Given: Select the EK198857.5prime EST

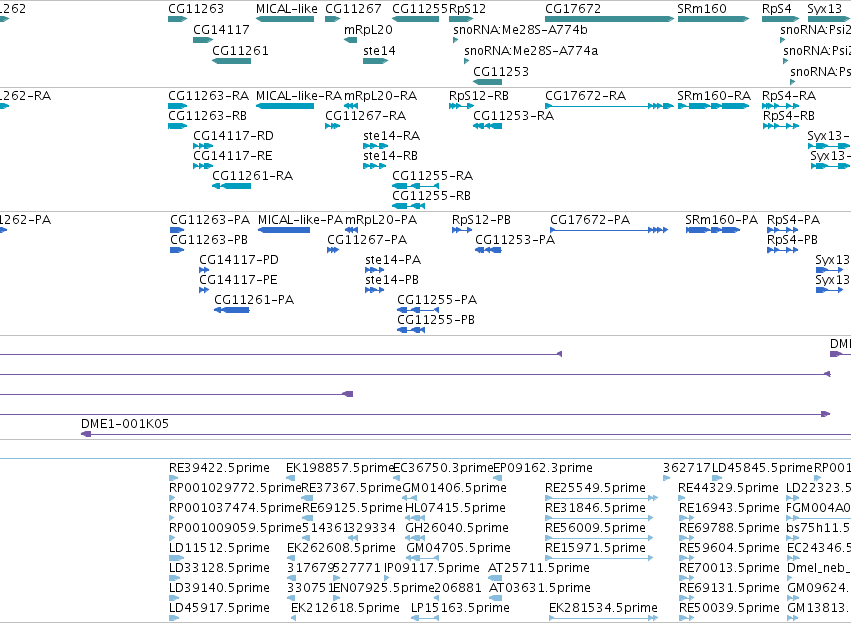Looking at the screenshot, I should [x=290, y=478].
